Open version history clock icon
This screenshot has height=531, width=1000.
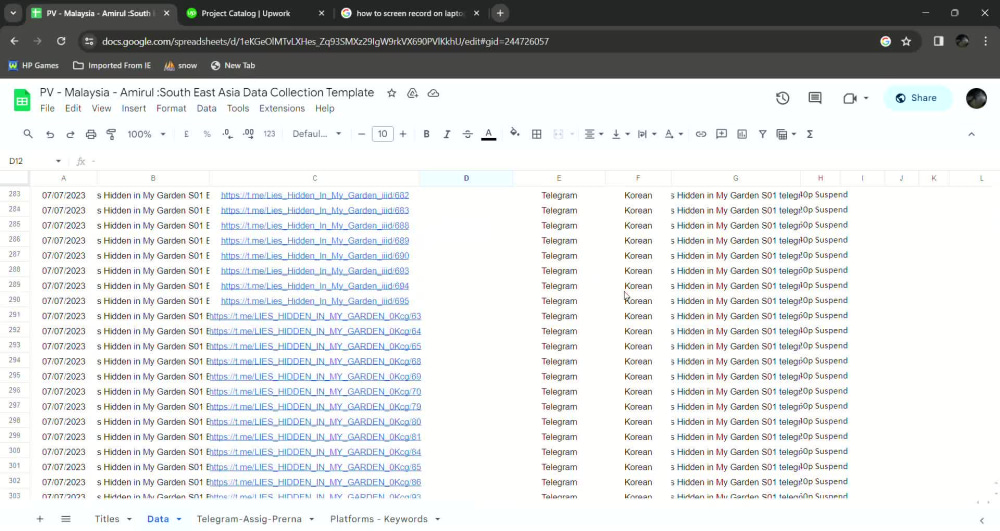coord(783,98)
